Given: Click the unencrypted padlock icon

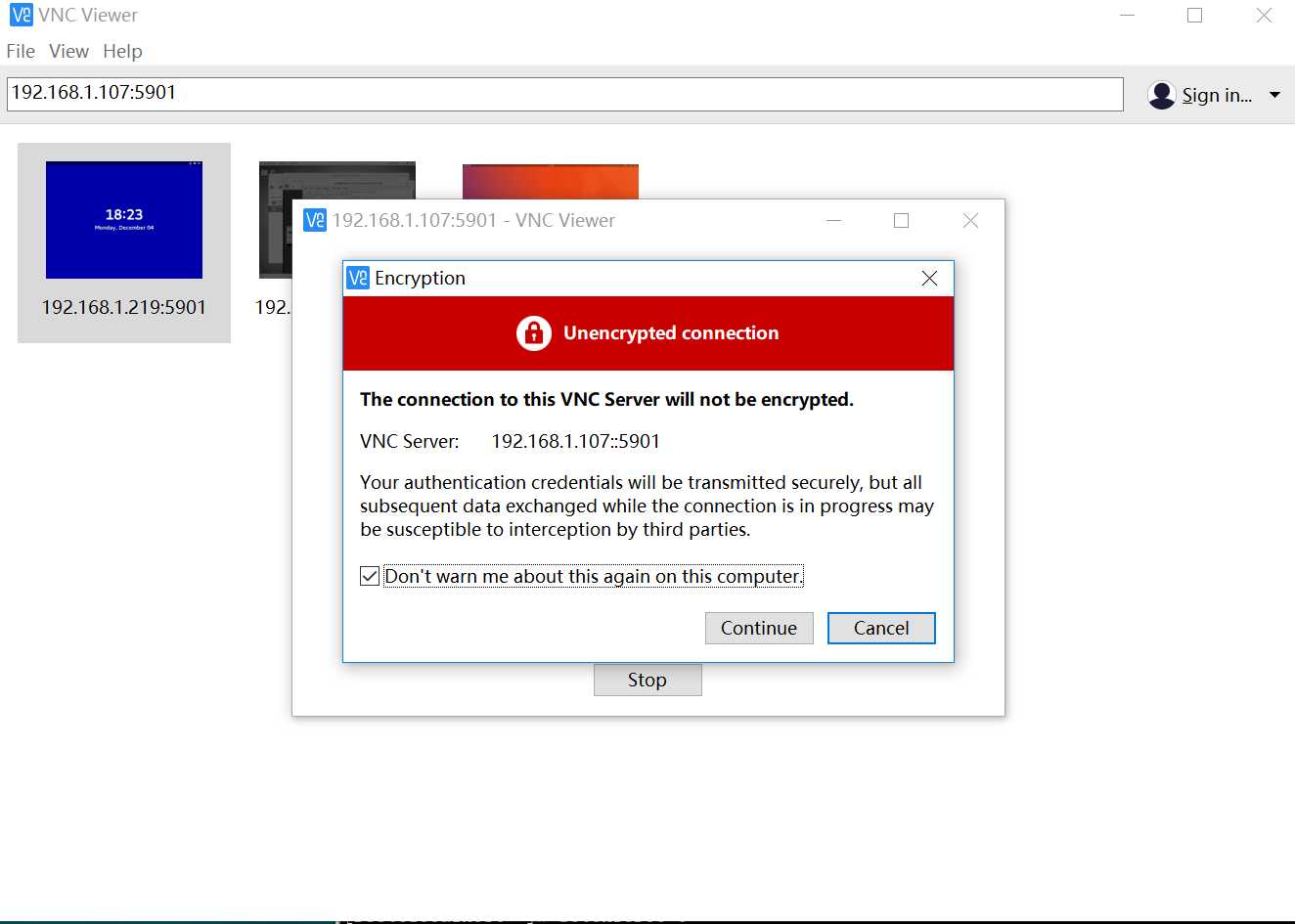Looking at the screenshot, I should pos(534,333).
